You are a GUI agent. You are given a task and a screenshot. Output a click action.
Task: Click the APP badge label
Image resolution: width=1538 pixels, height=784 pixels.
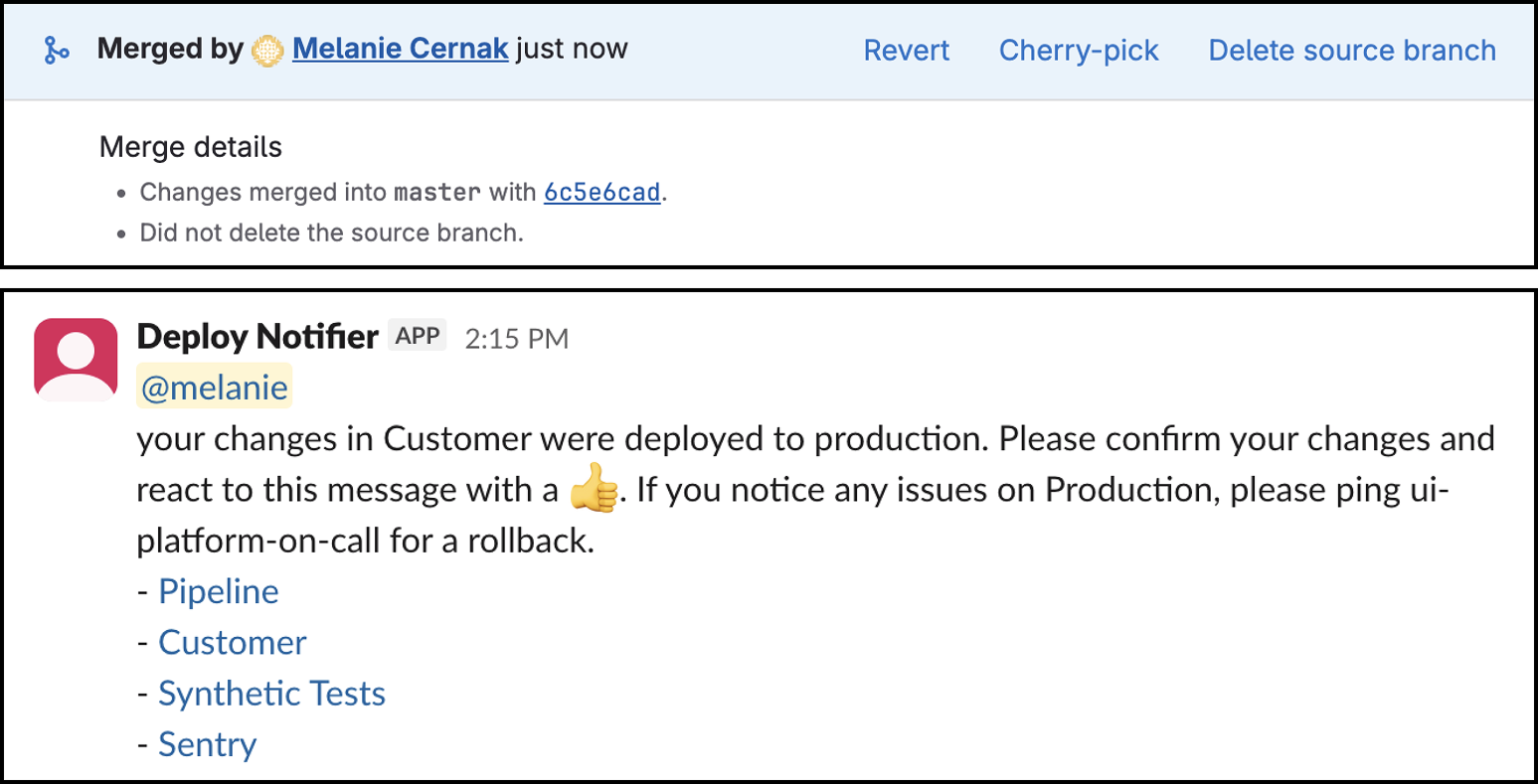coord(418,336)
